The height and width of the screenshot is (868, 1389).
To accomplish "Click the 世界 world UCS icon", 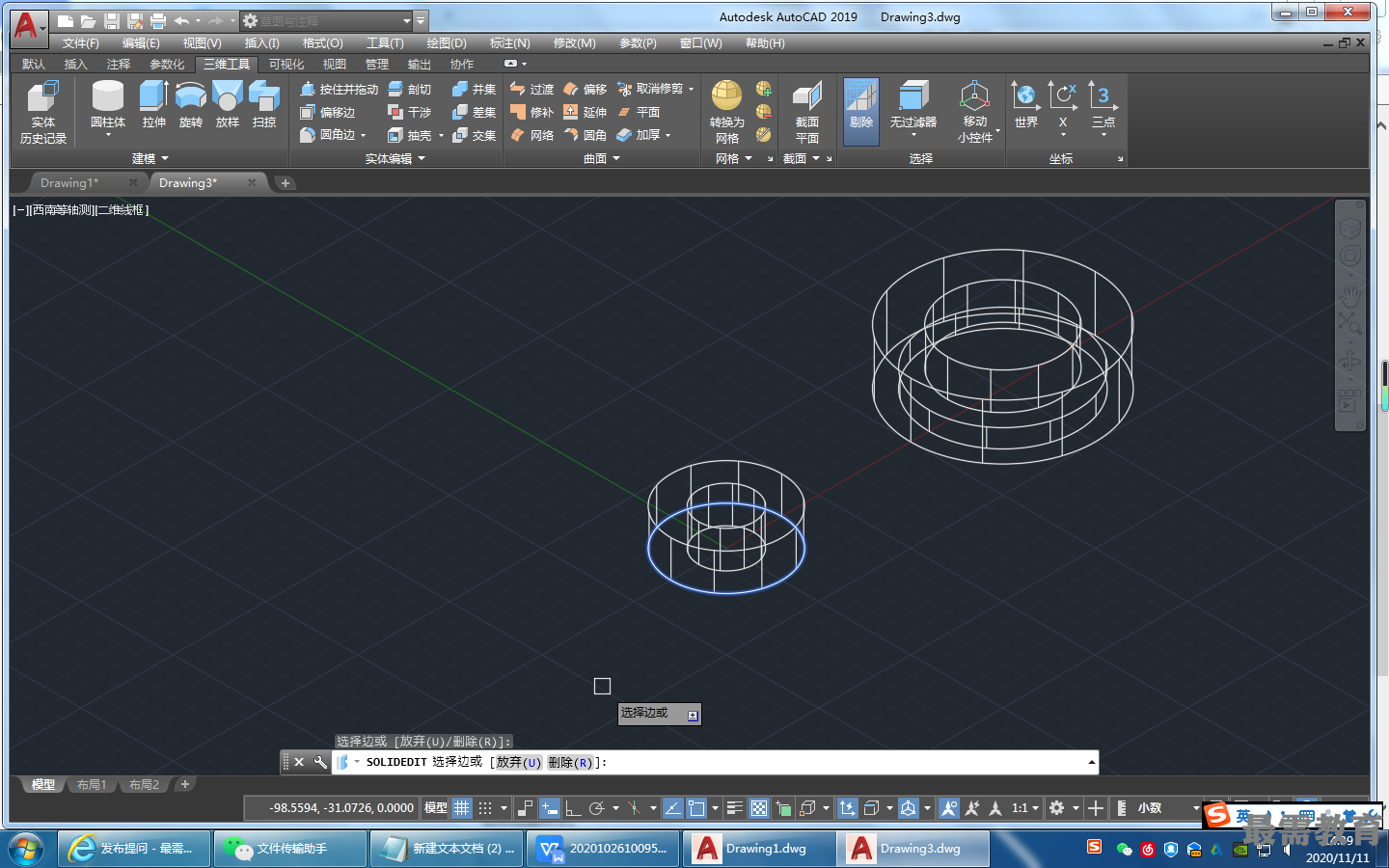I will [x=1026, y=105].
